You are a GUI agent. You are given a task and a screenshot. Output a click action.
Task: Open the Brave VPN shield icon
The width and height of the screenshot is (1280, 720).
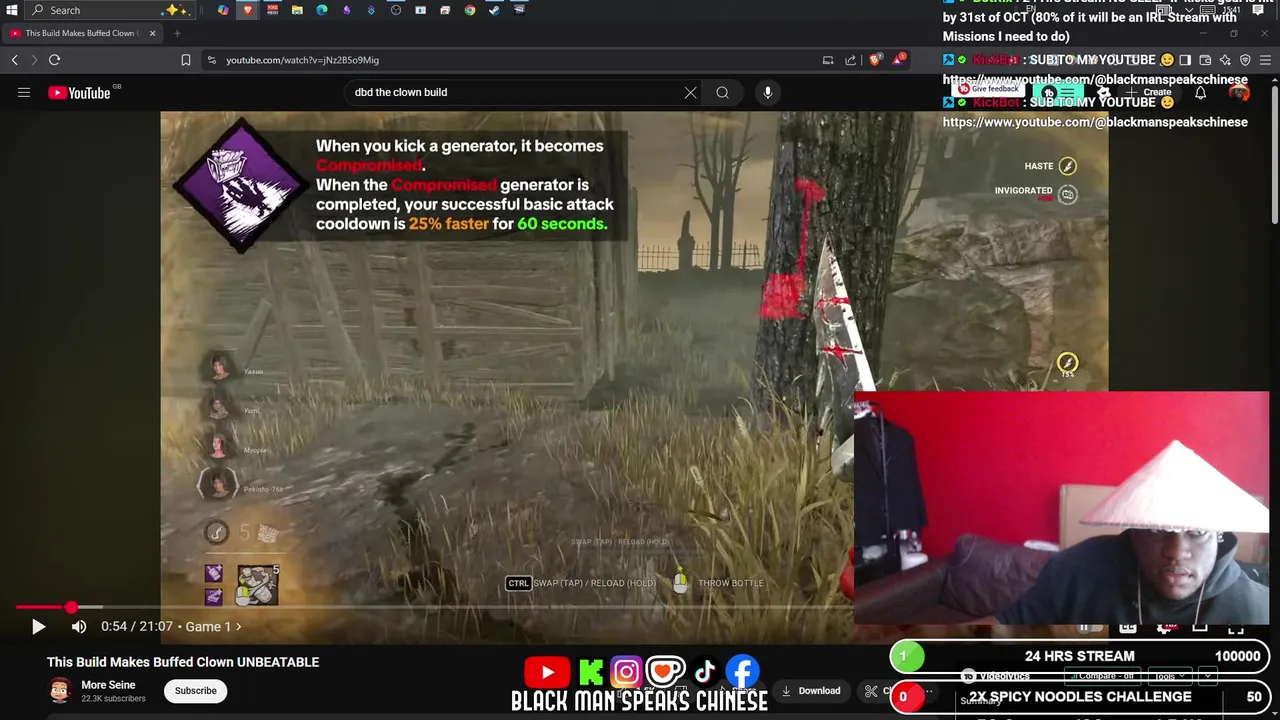[1245, 60]
